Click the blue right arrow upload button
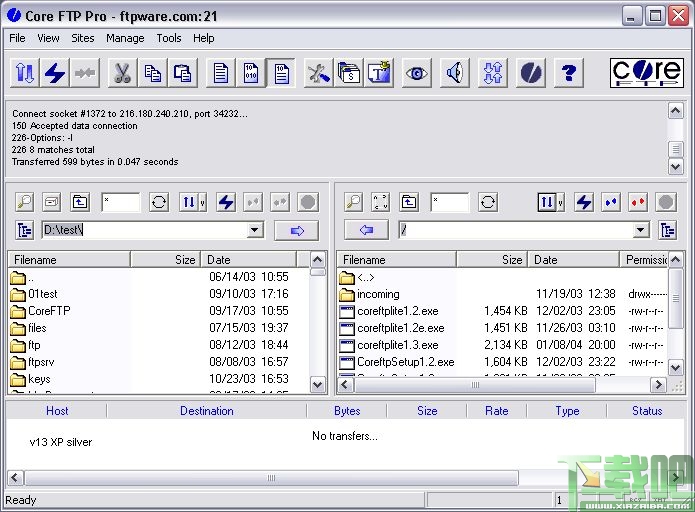 pos(296,231)
